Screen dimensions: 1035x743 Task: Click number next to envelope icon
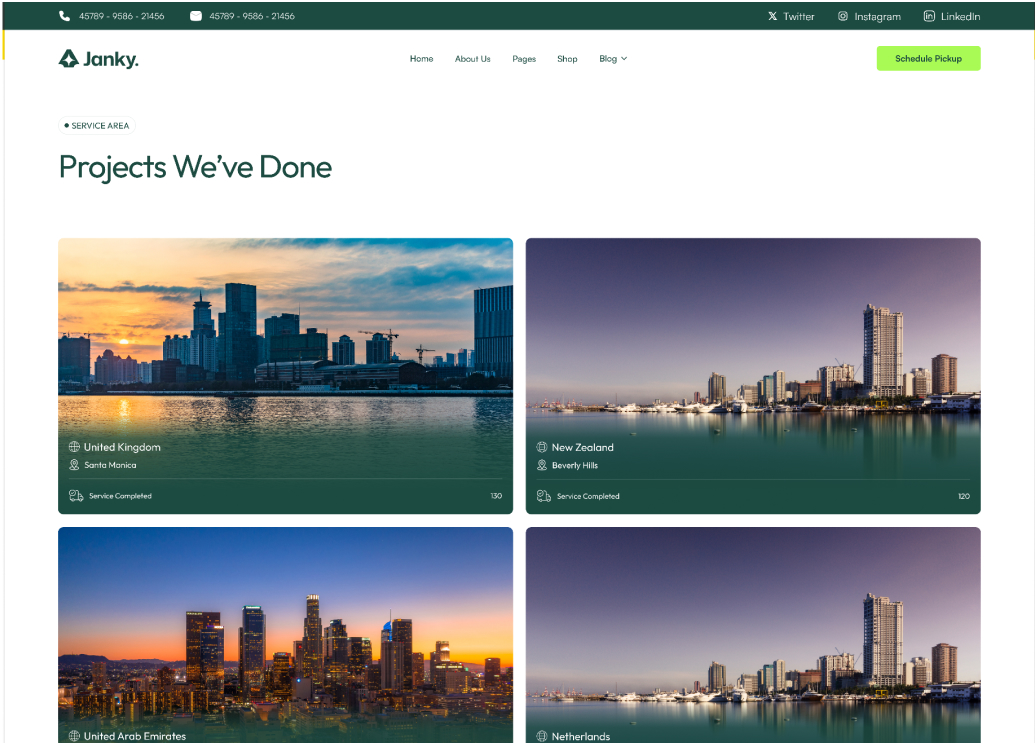[252, 16]
